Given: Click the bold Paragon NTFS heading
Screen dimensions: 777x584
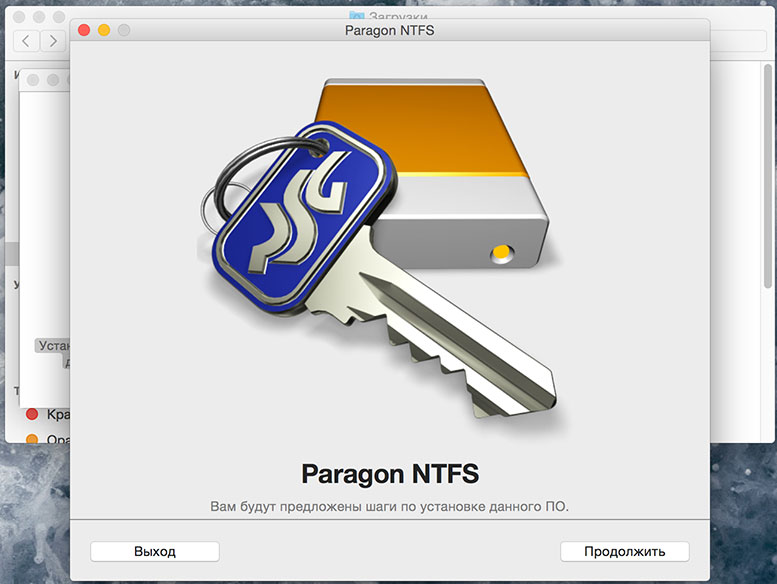Looking at the screenshot, I should pos(388,471).
